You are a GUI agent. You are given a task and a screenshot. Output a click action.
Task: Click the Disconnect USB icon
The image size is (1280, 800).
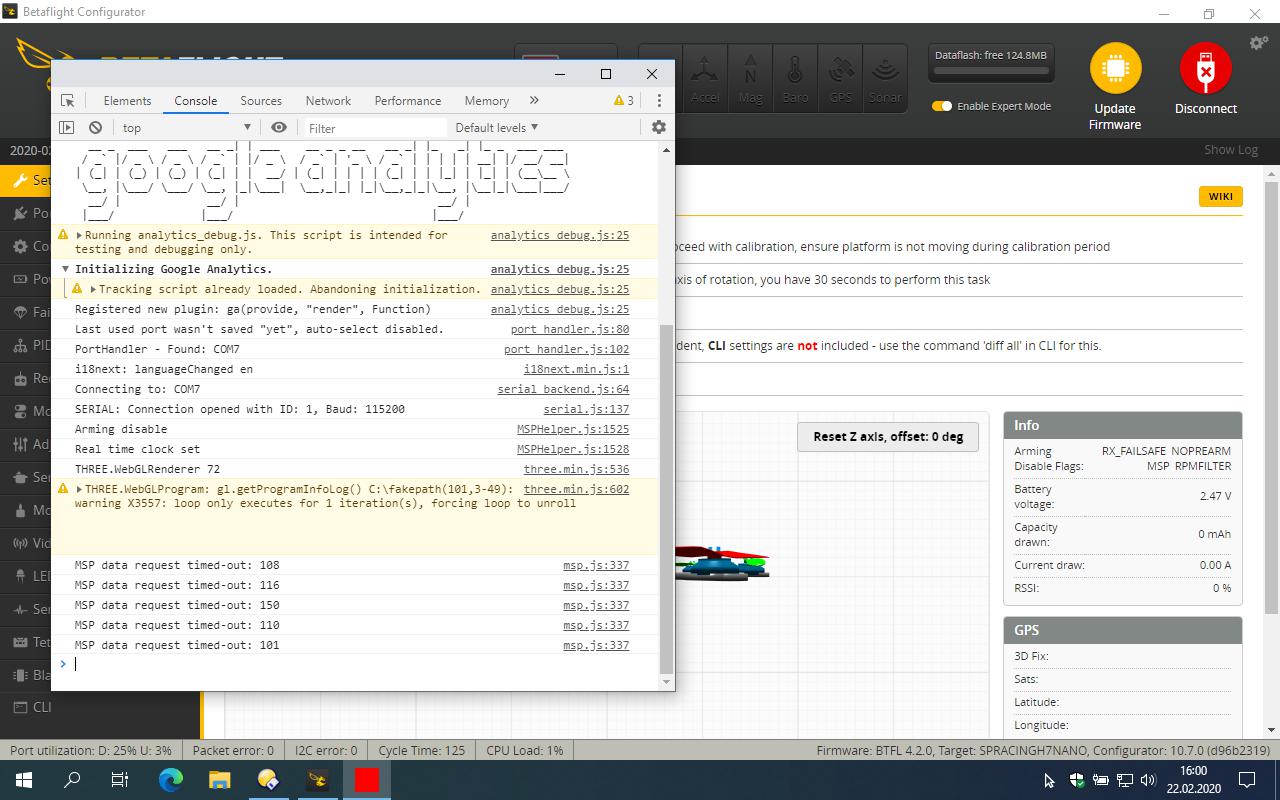[1205, 68]
